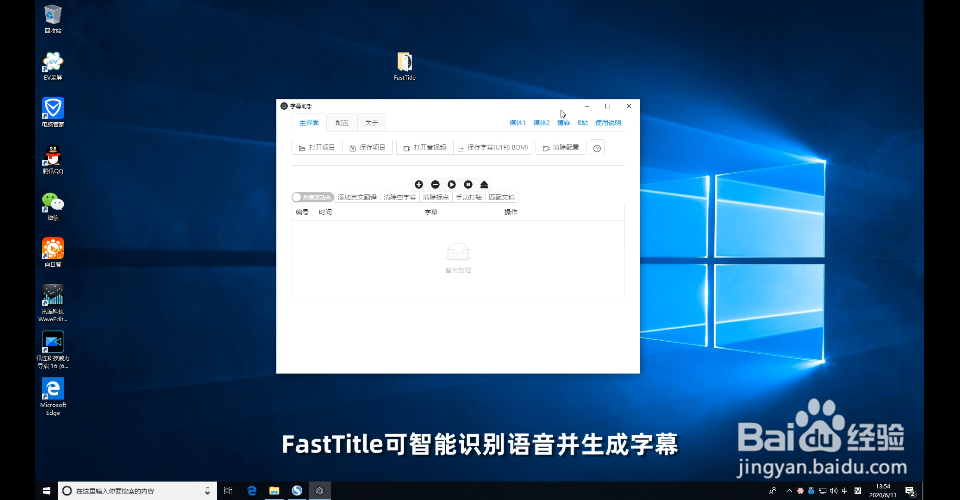Switch to the main interface tab (主界面)
The height and width of the screenshot is (500, 960).
[x=309, y=122]
